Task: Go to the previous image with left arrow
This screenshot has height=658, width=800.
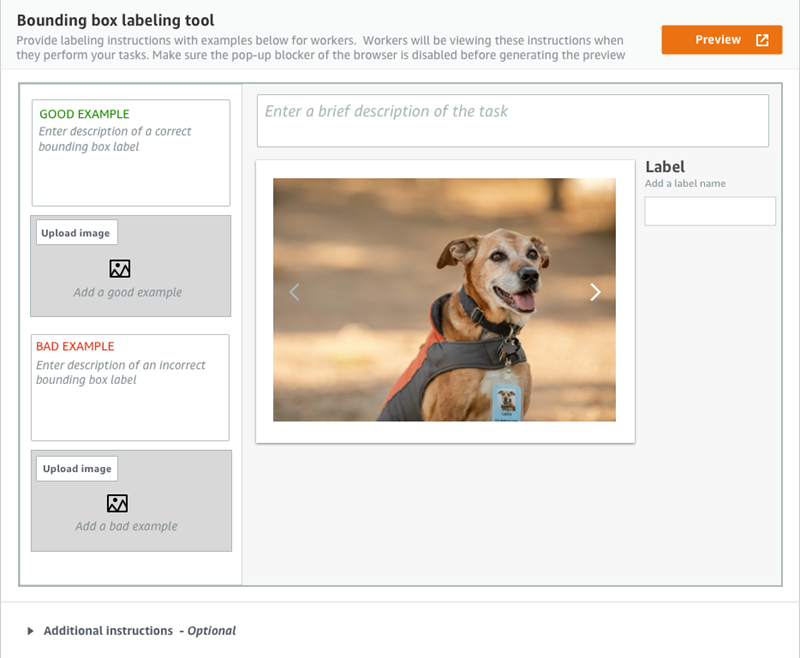Action: (294, 292)
